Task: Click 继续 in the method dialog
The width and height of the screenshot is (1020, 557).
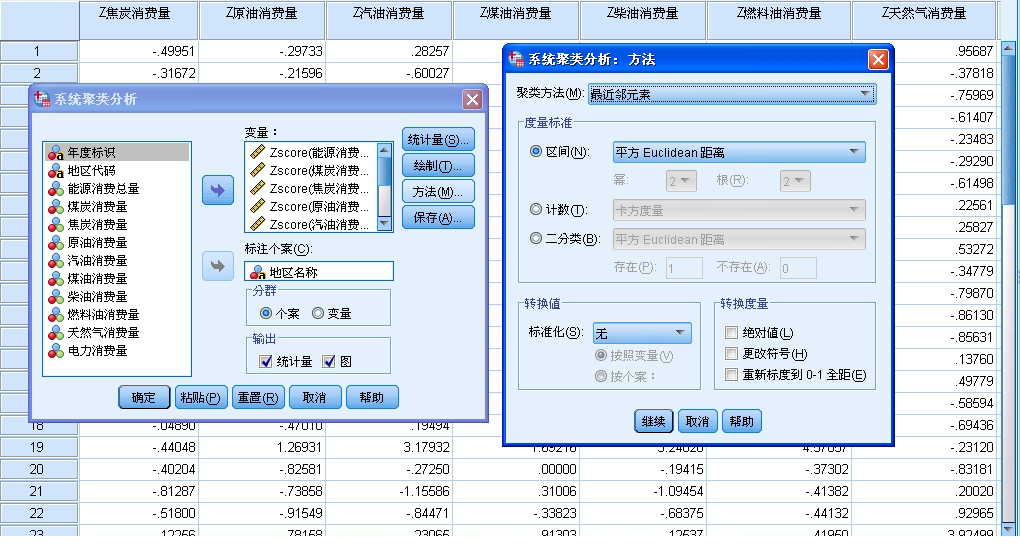Action: pos(653,422)
